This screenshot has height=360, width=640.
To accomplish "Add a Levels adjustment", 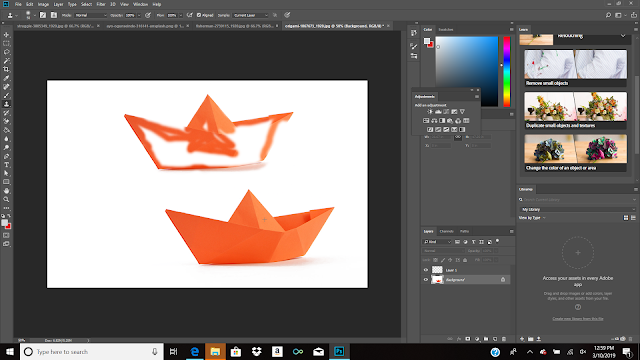I will coord(438,111).
